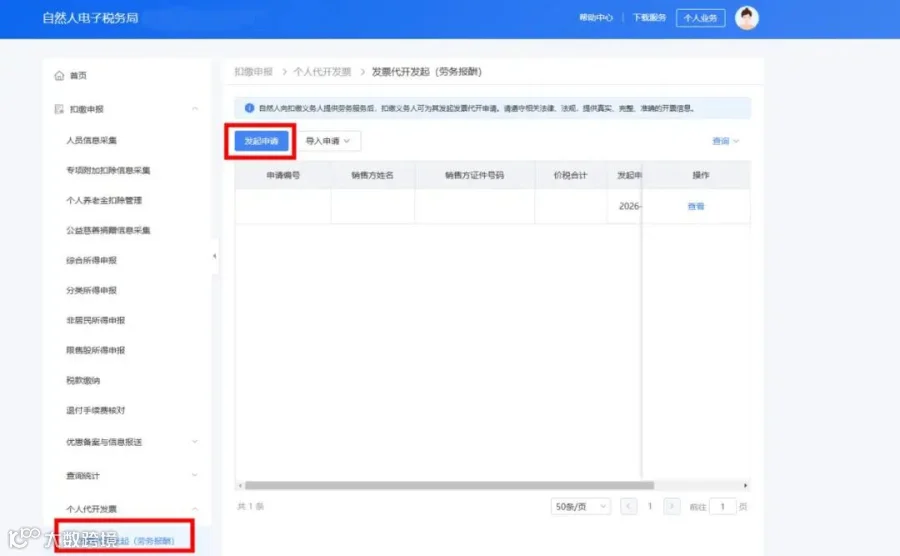Click 扣缴申报 breadcrumb link

click(x=253, y=72)
